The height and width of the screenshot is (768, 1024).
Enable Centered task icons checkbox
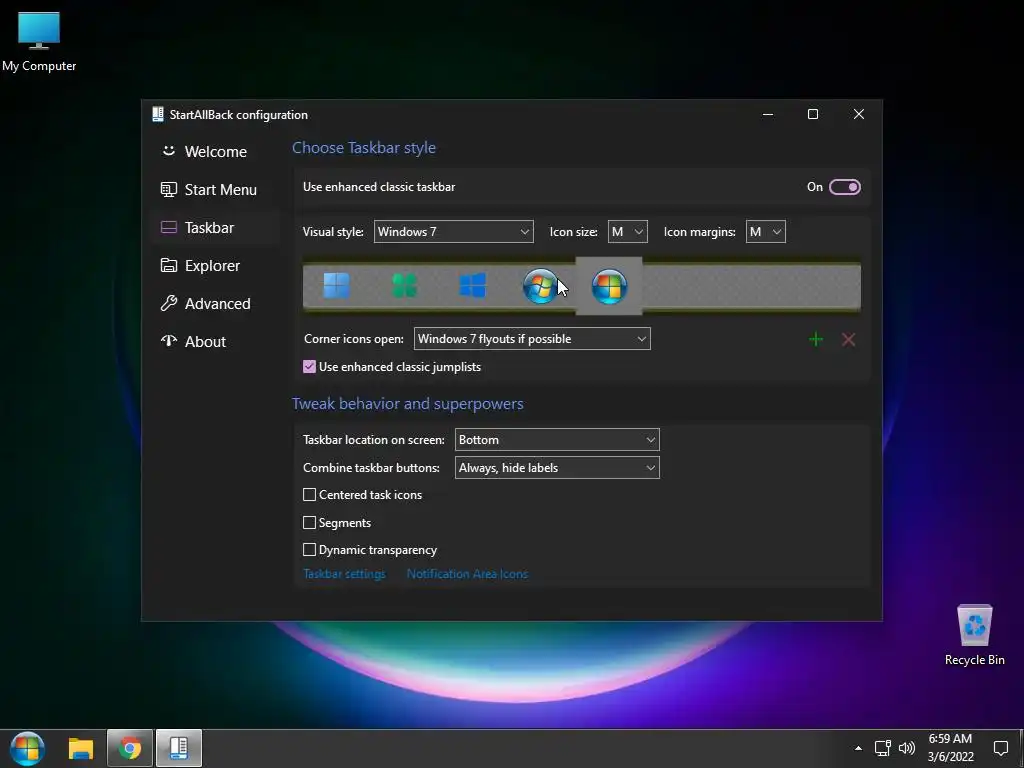(310, 495)
